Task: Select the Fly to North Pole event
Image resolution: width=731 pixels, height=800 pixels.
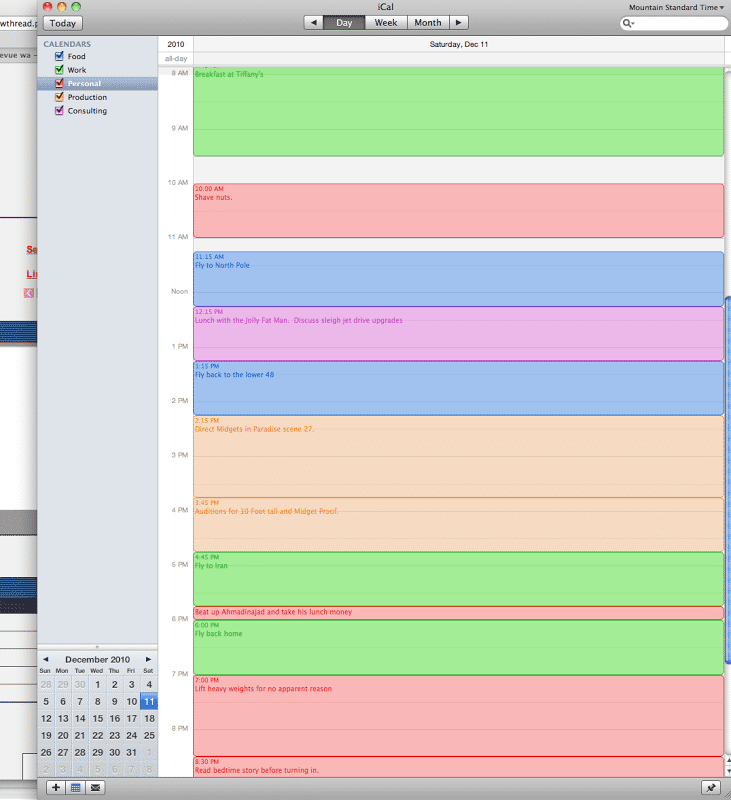Action: (458, 279)
